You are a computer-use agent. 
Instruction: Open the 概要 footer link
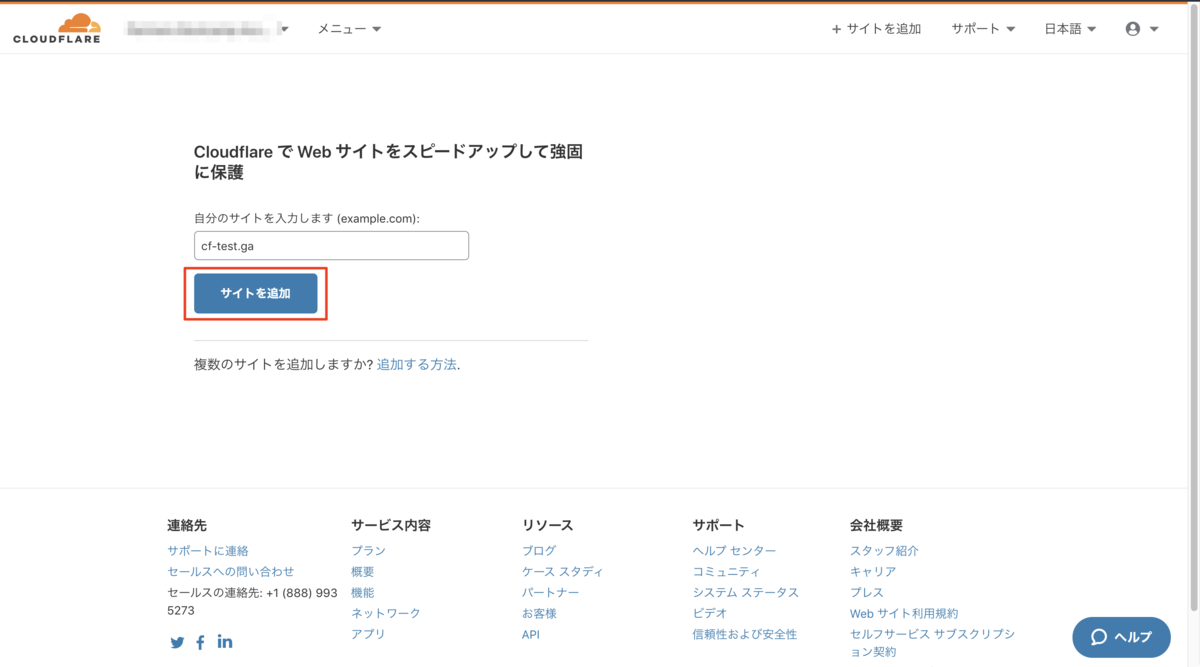click(362, 572)
